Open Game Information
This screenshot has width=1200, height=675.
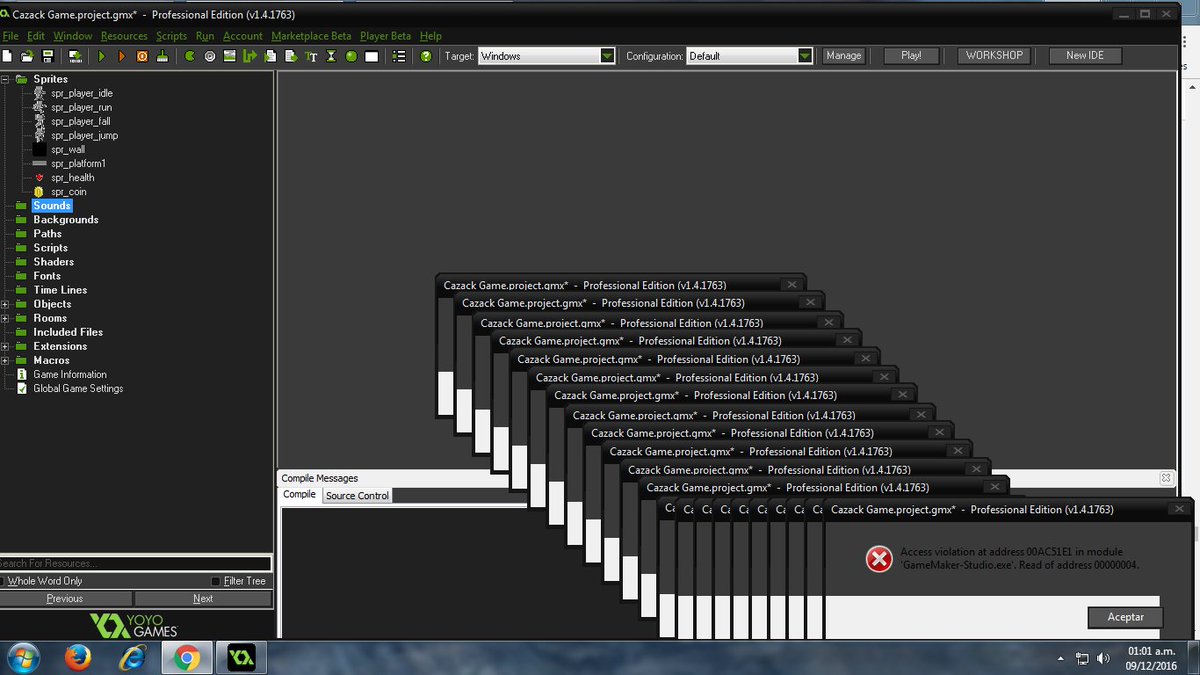[x=69, y=374]
